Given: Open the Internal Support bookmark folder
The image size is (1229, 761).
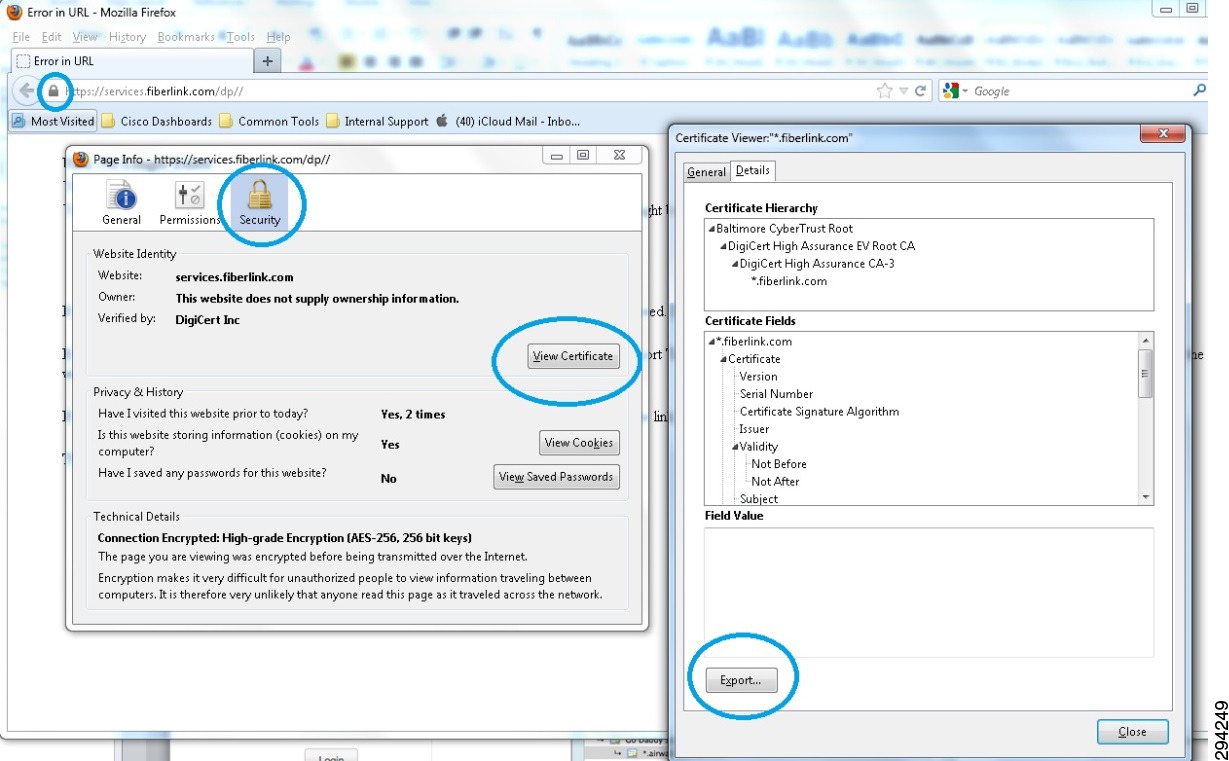Looking at the screenshot, I should (377, 121).
